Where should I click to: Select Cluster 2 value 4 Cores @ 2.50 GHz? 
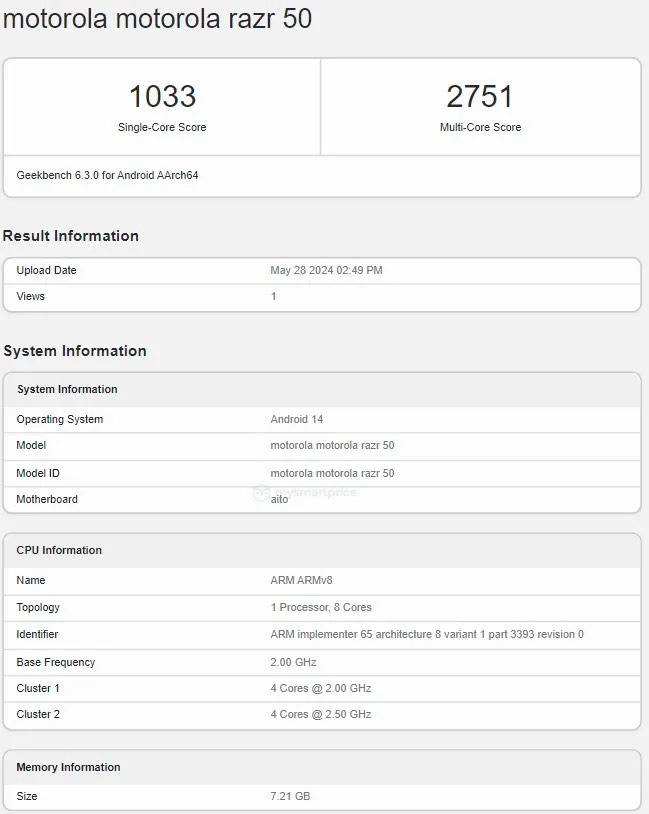pyautogui.click(x=320, y=714)
